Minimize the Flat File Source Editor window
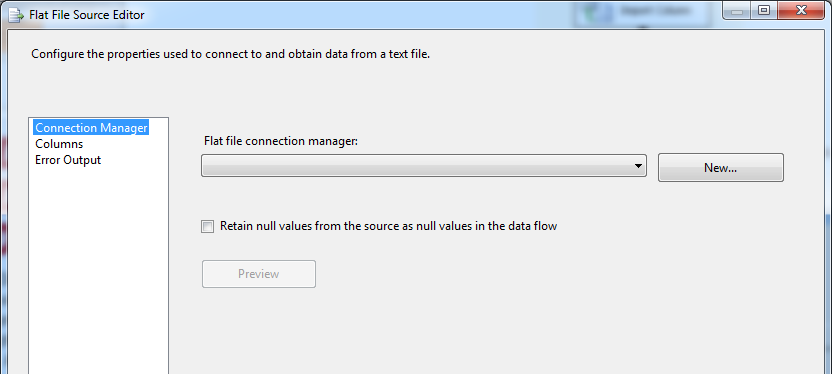The width and height of the screenshot is (832, 374). coord(737,11)
